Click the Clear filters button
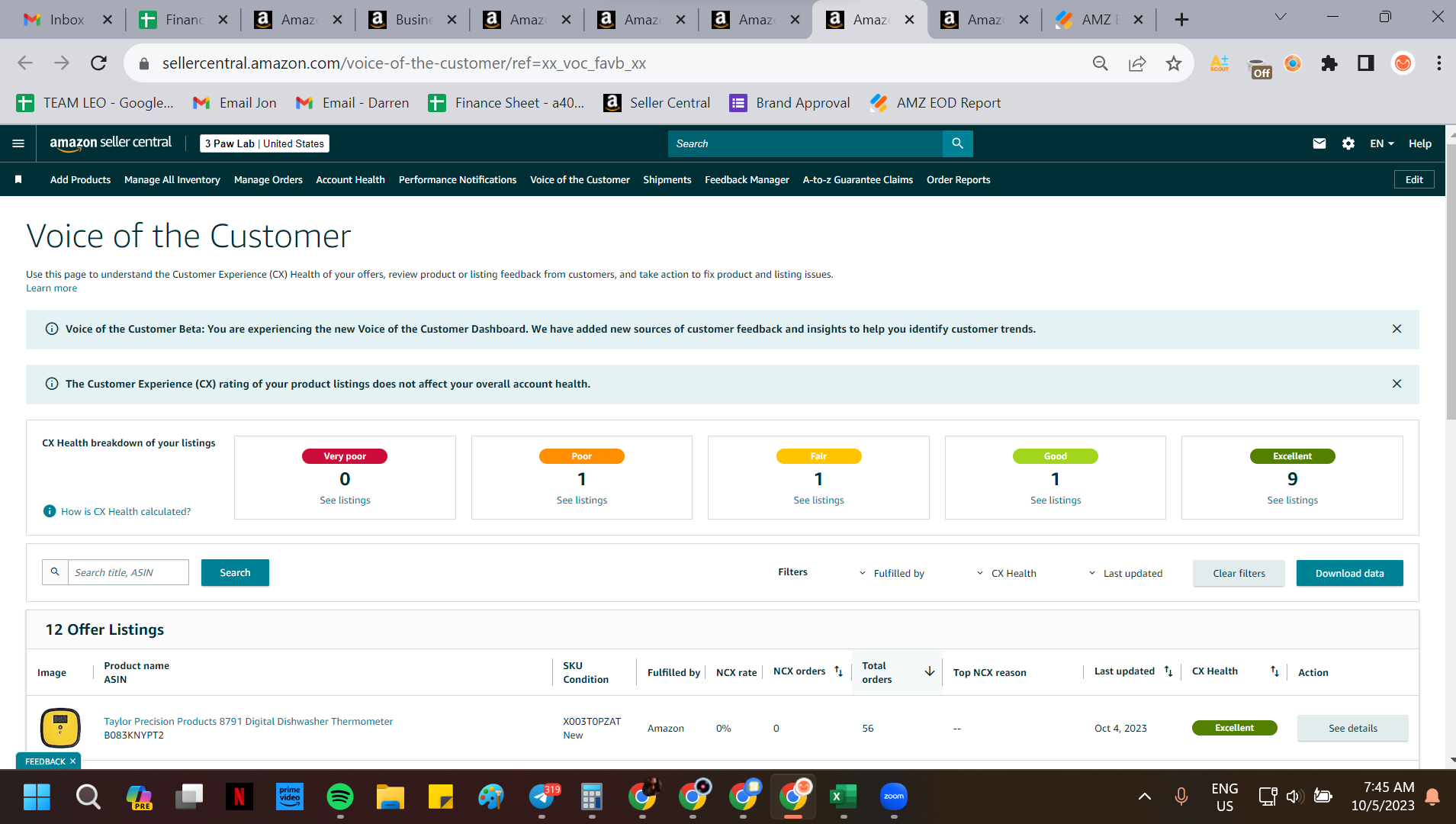1456x824 pixels. coord(1239,573)
